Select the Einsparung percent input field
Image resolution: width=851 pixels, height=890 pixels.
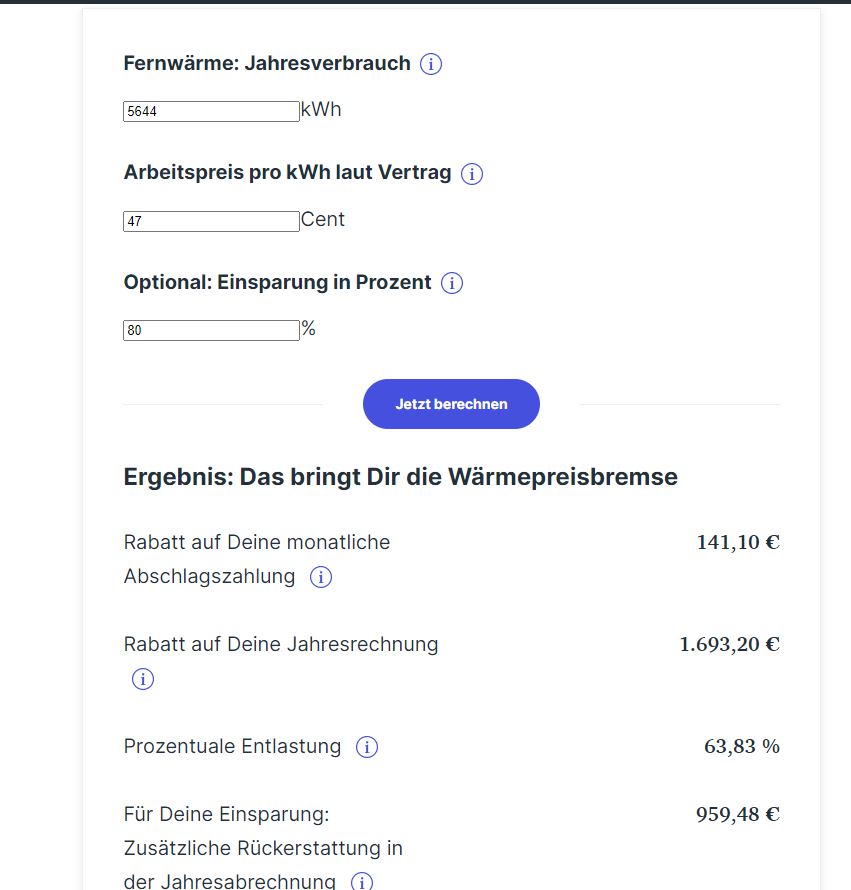pos(211,330)
